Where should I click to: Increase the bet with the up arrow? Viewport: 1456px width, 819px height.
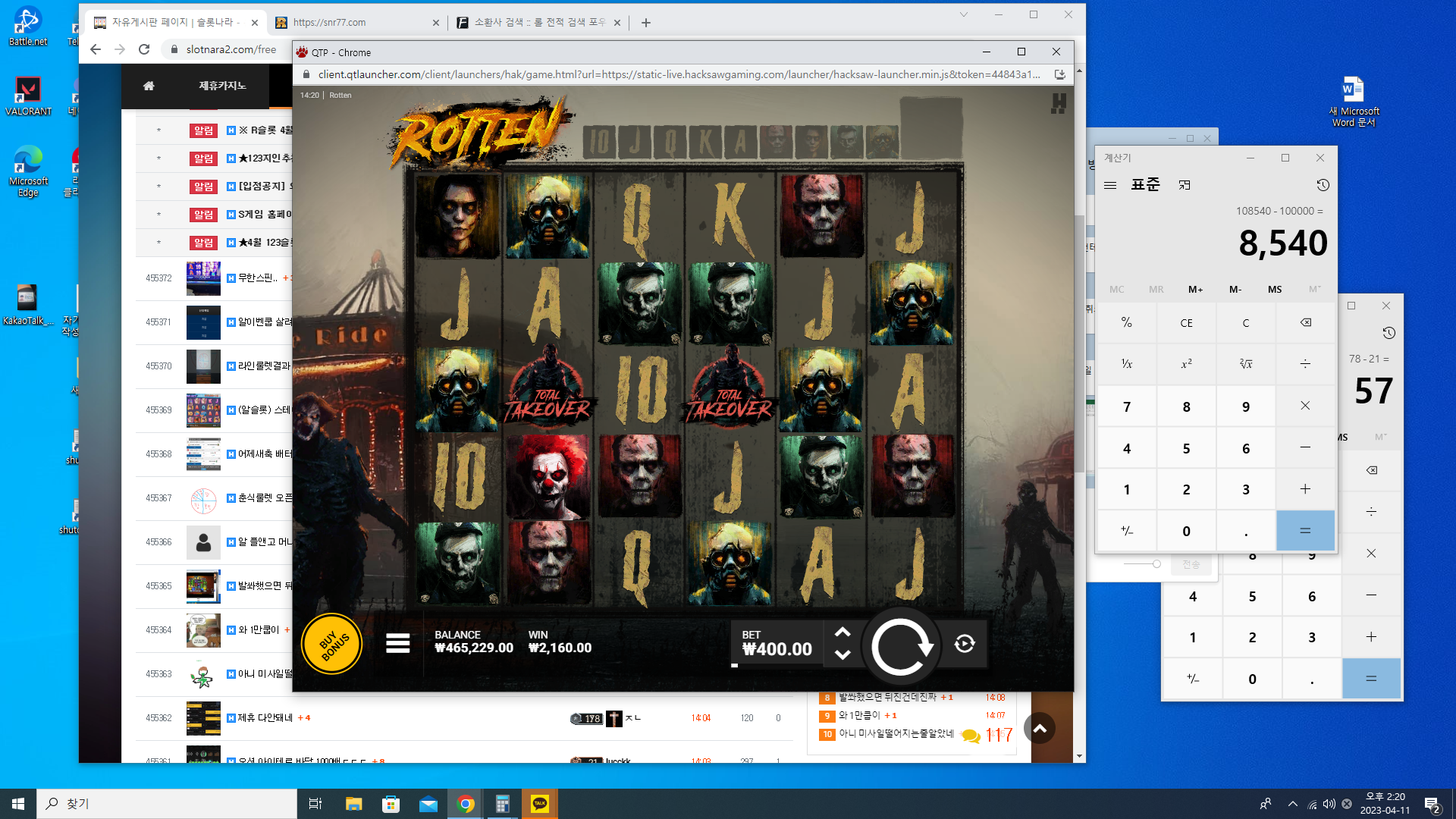(x=843, y=632)
